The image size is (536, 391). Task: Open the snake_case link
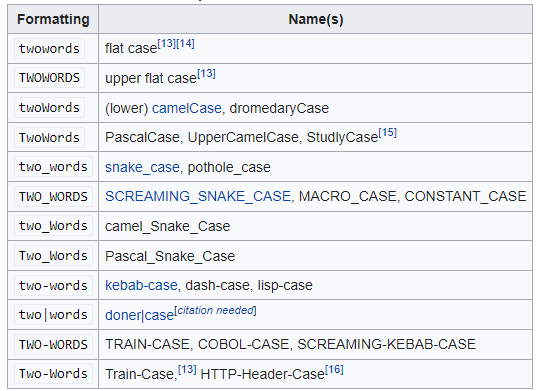142,167
